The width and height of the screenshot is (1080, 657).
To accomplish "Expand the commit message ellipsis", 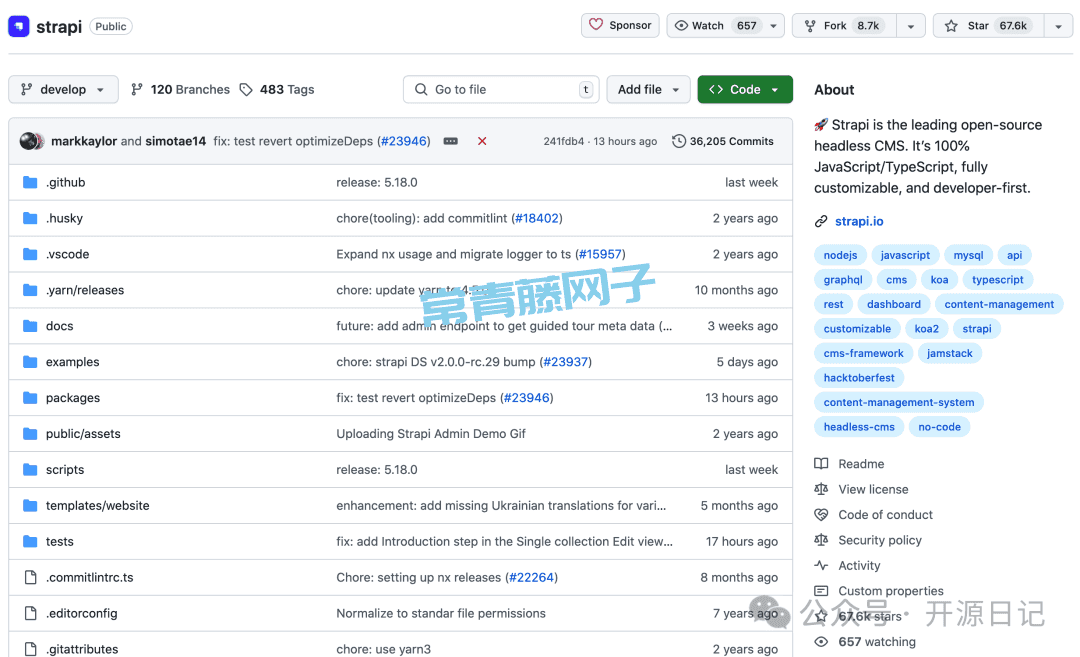I will tap(450, 141).
